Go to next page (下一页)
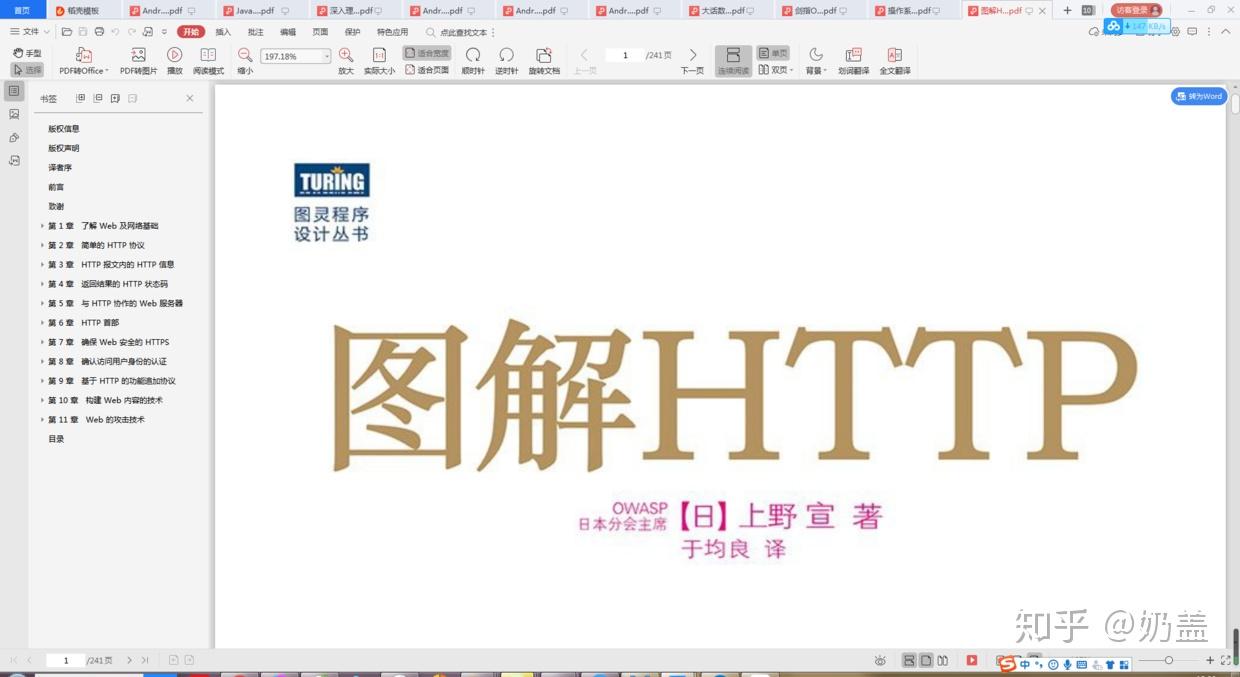Viewport: 1240px width, 677px height. pos(692,61)
